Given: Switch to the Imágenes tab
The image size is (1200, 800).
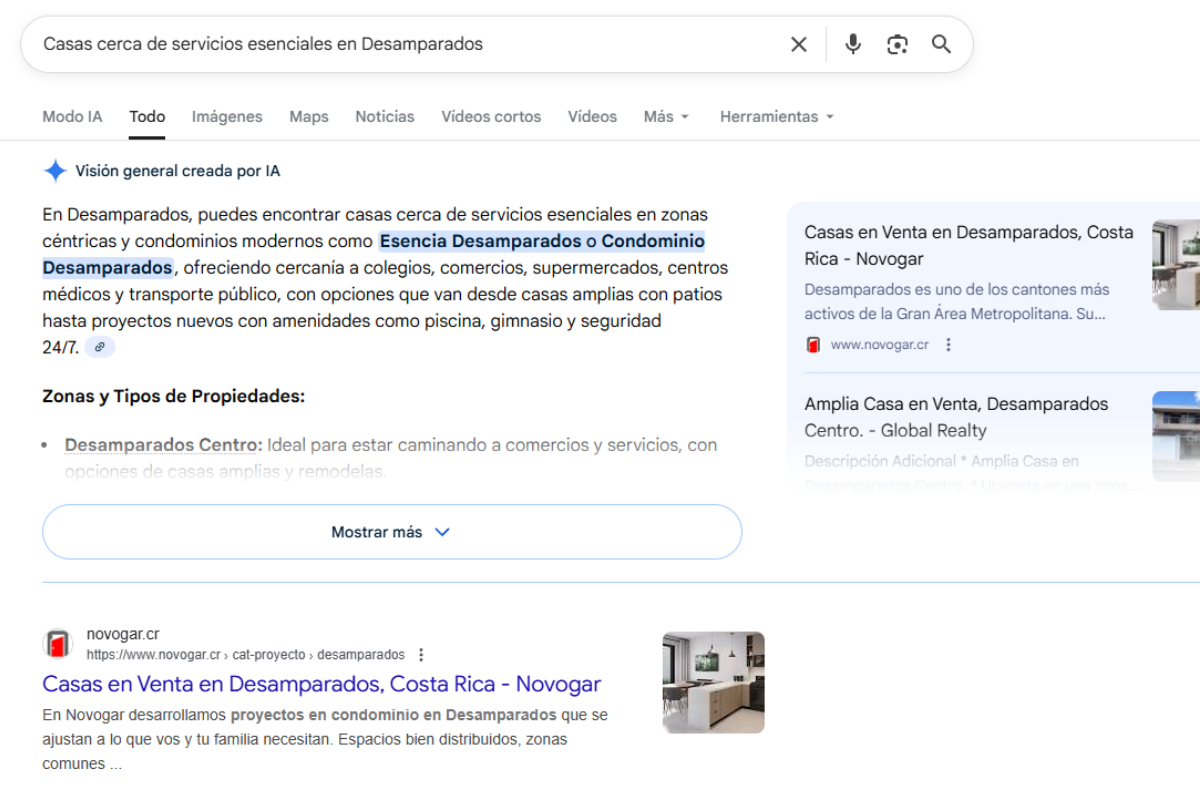Looking at the screenshot, I should 227,117.
